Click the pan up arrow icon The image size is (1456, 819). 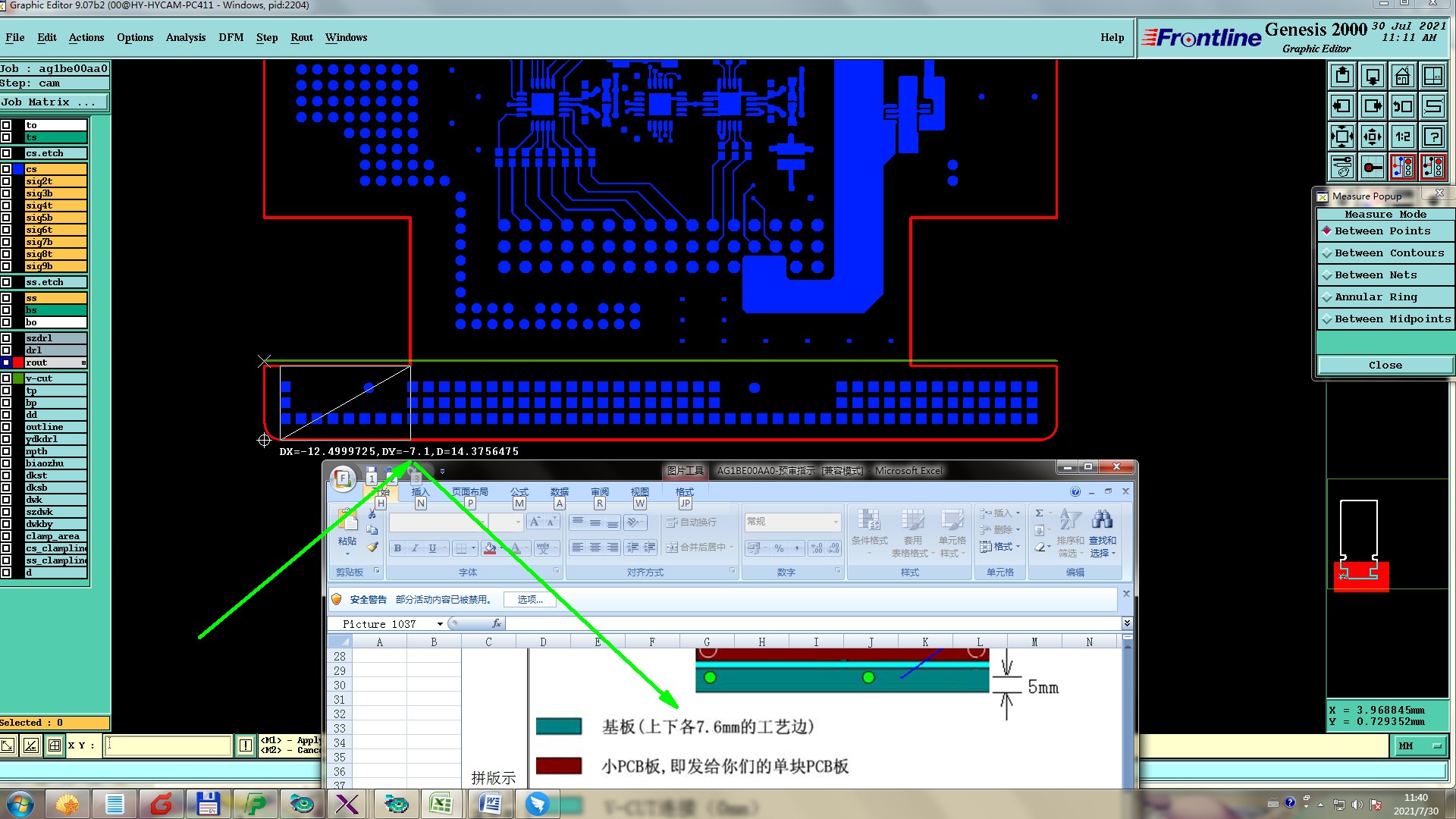tap(1342, 77)
